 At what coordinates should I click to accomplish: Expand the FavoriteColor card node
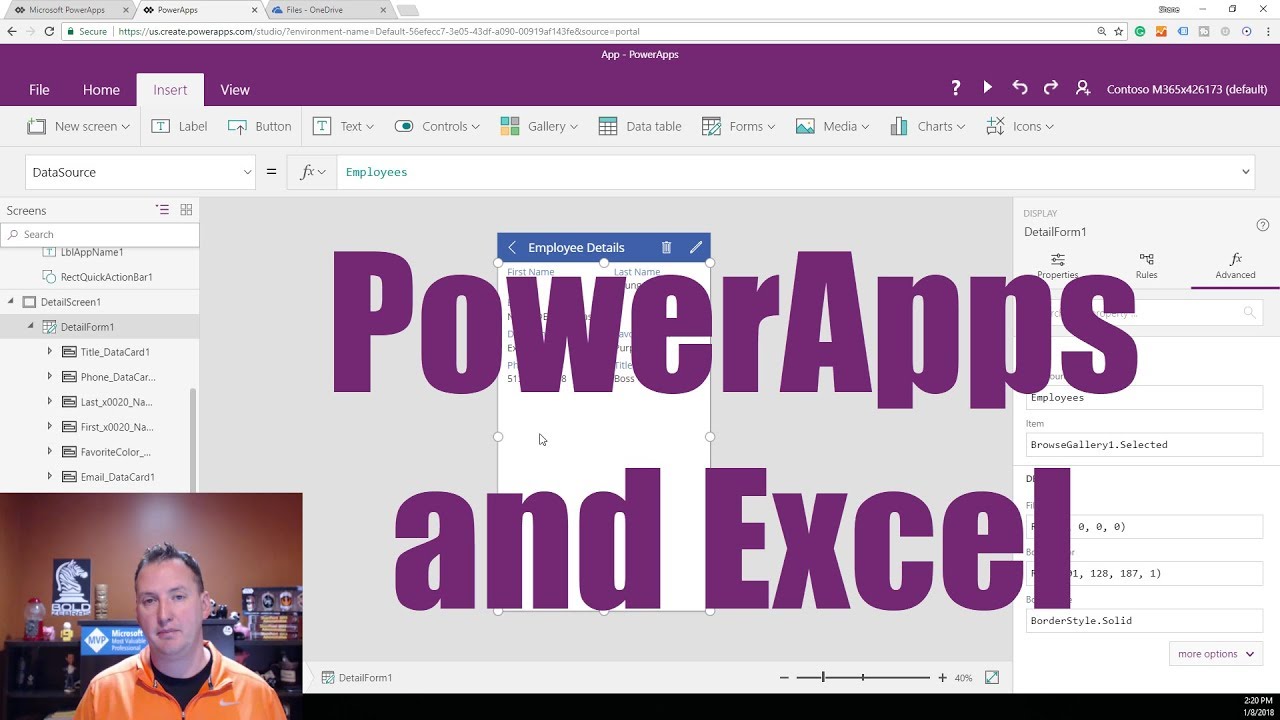point(50,451)
